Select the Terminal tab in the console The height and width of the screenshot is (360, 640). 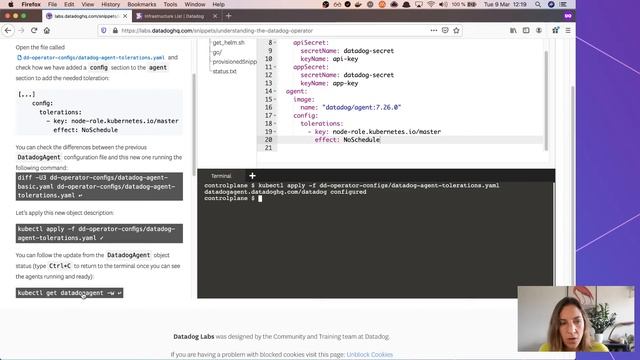point(221,176)
